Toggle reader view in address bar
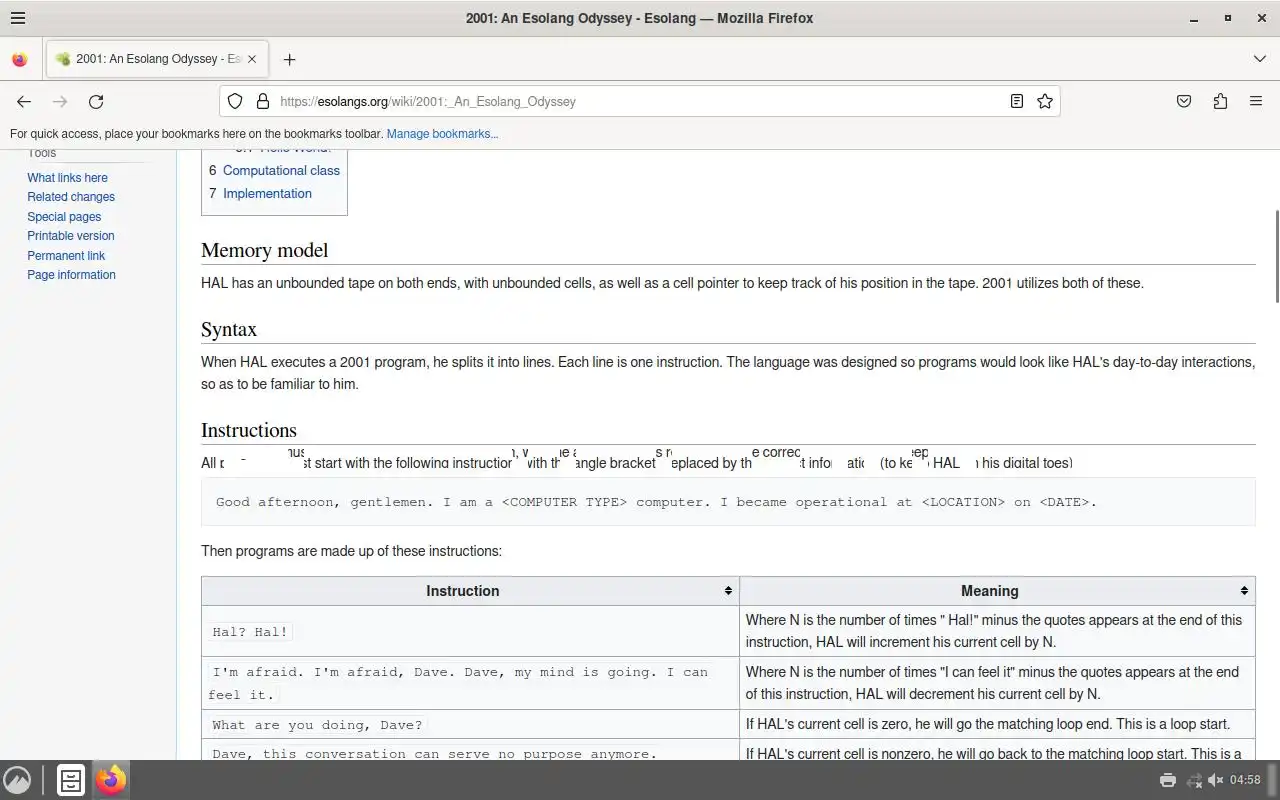 (x=1016, y=101)
